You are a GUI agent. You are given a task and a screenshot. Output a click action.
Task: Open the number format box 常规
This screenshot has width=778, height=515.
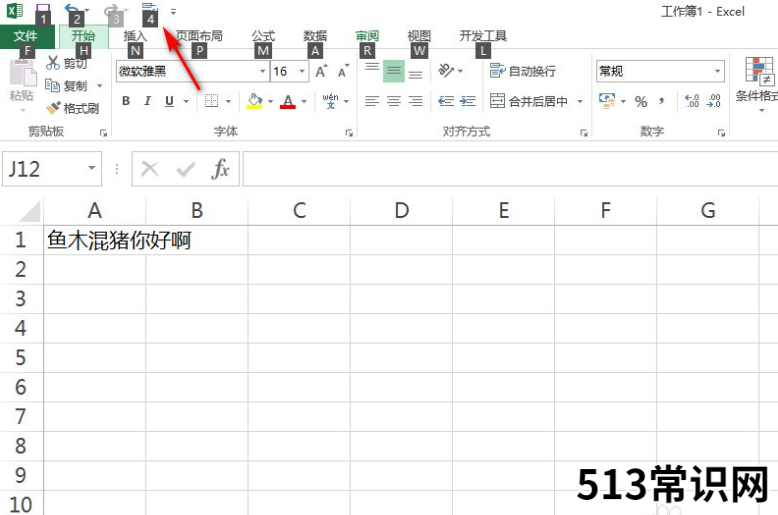(660, 71)
